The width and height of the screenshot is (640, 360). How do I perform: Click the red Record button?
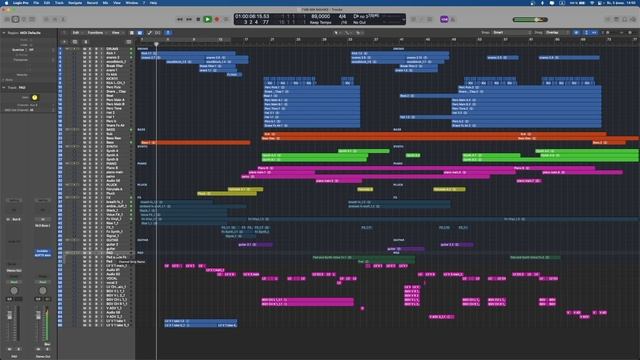[x=217, y=19]
